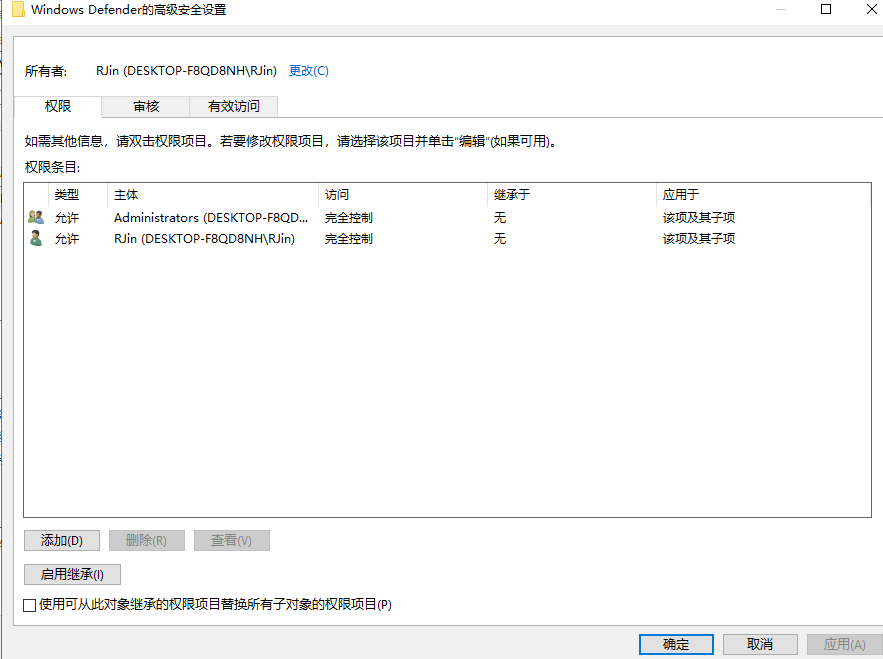Open the 审核 tab
Viewport: 883px width, 659px height.
tap(146, 106)
